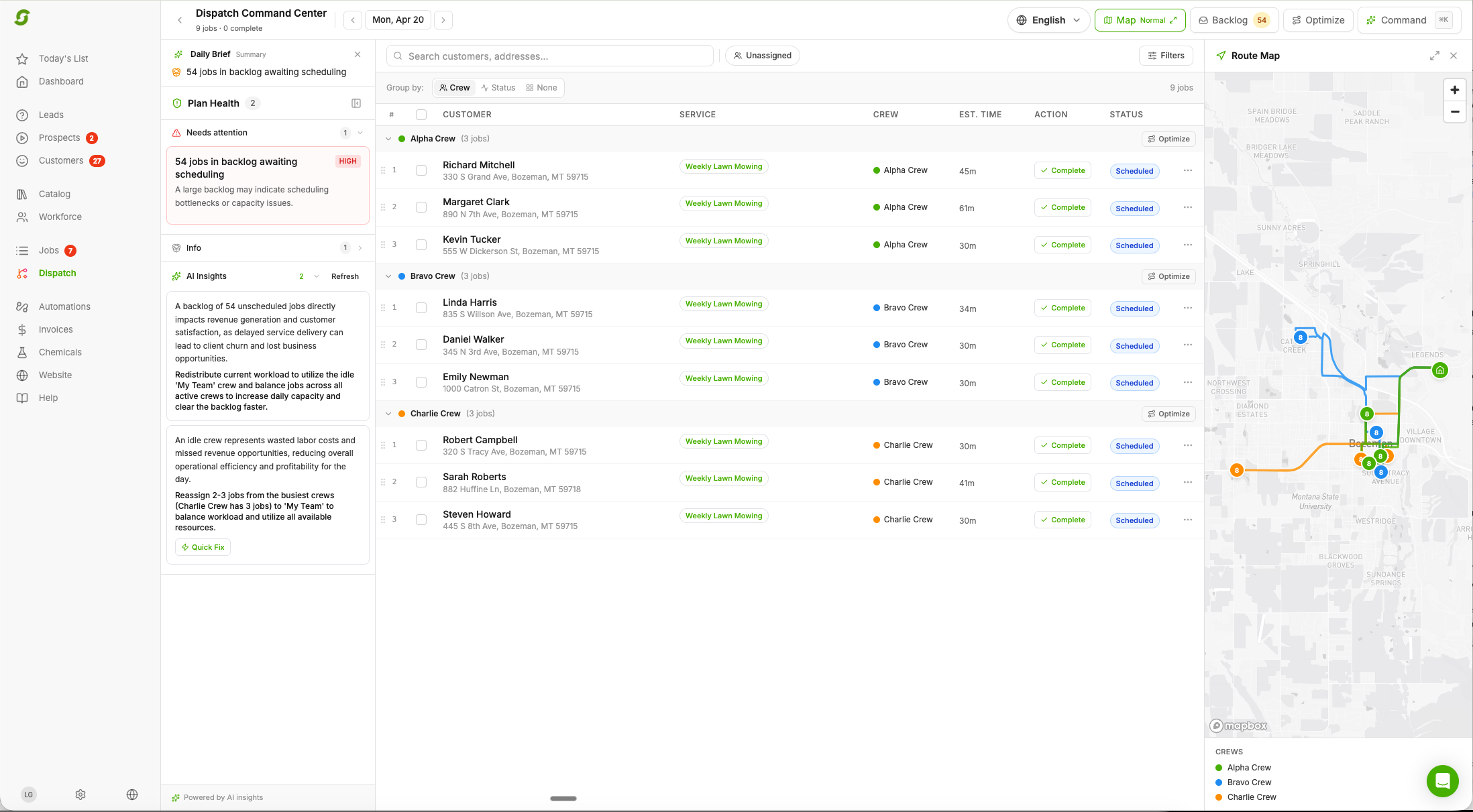Expand the Route Map to fullscreen
This screenshot has height=812, width=1473.
(1434, 56)
